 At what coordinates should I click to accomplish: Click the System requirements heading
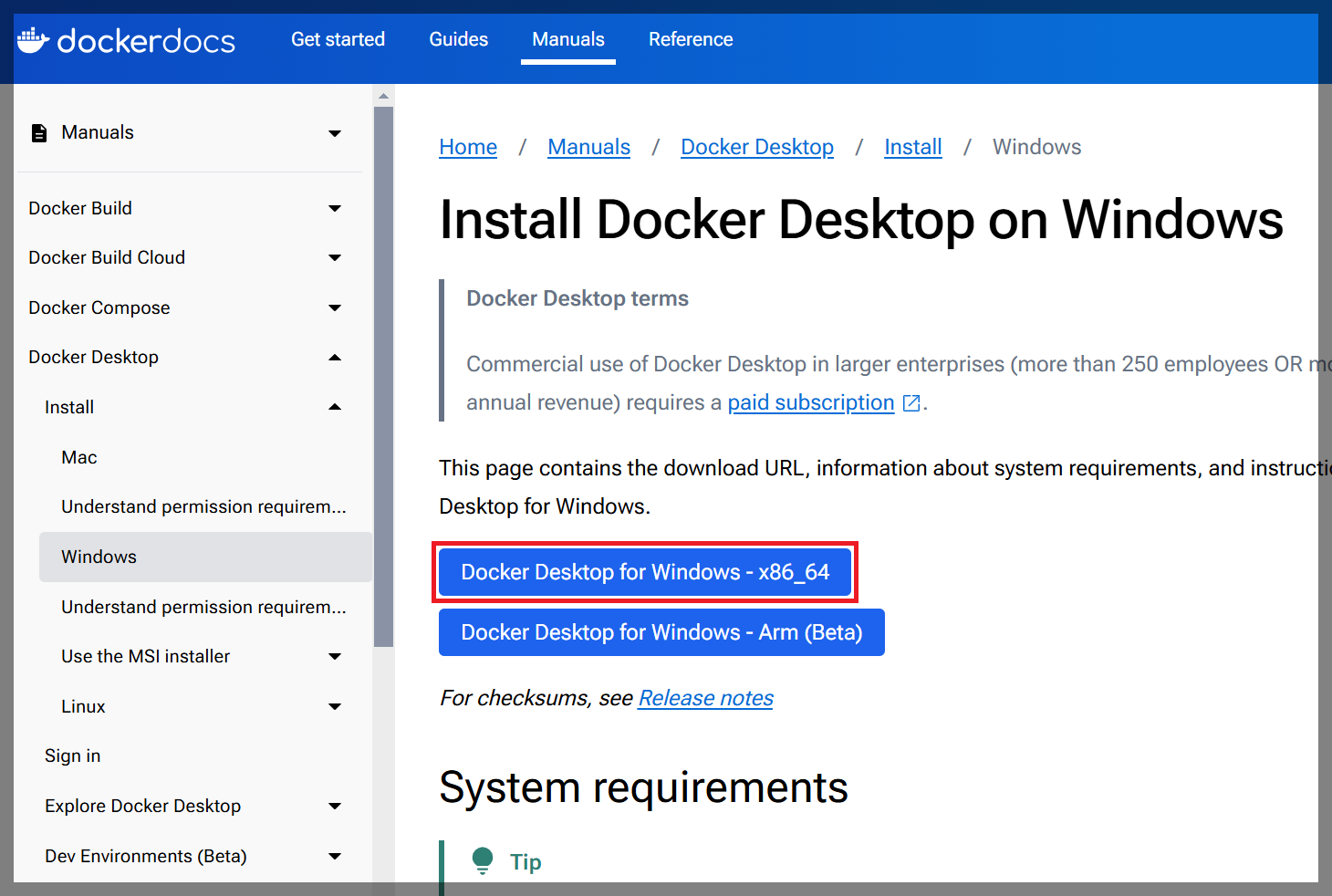pos(644,787)
